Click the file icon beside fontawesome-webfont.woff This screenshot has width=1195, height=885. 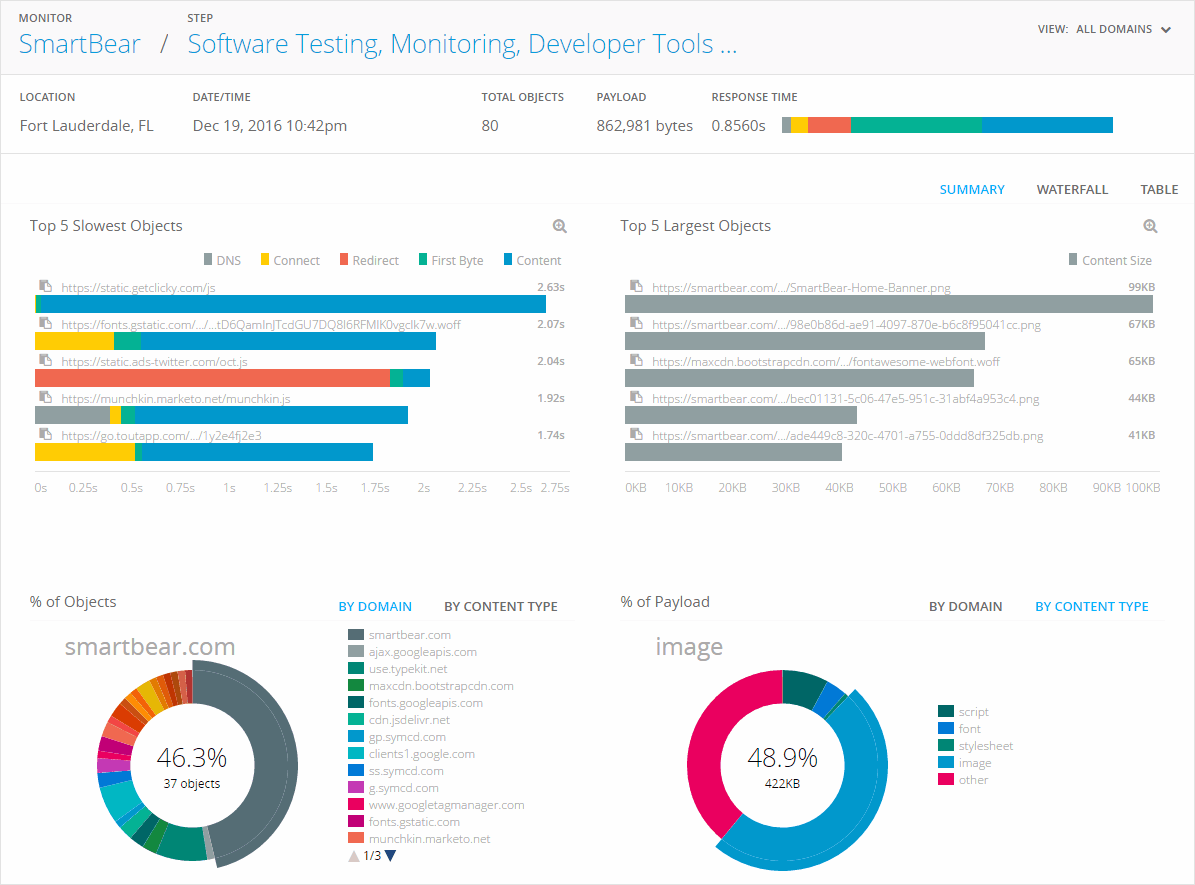636,360
